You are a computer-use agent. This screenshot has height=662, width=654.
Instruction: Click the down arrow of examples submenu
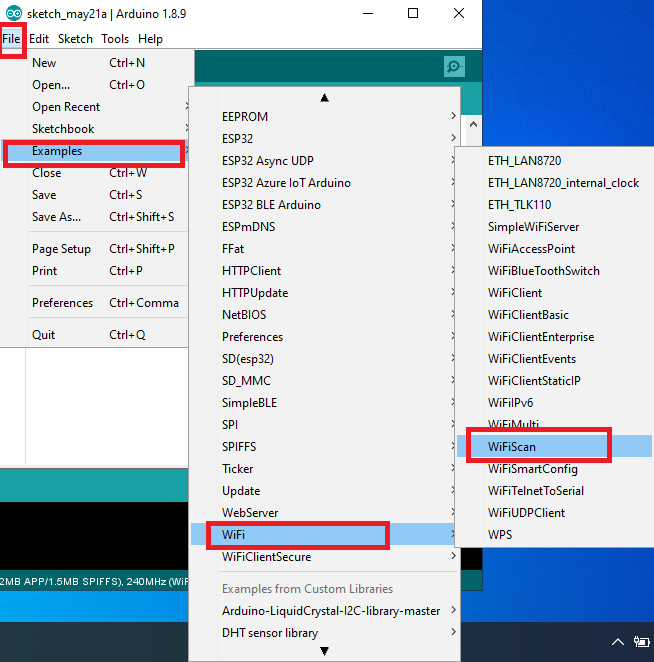point(324,651)
